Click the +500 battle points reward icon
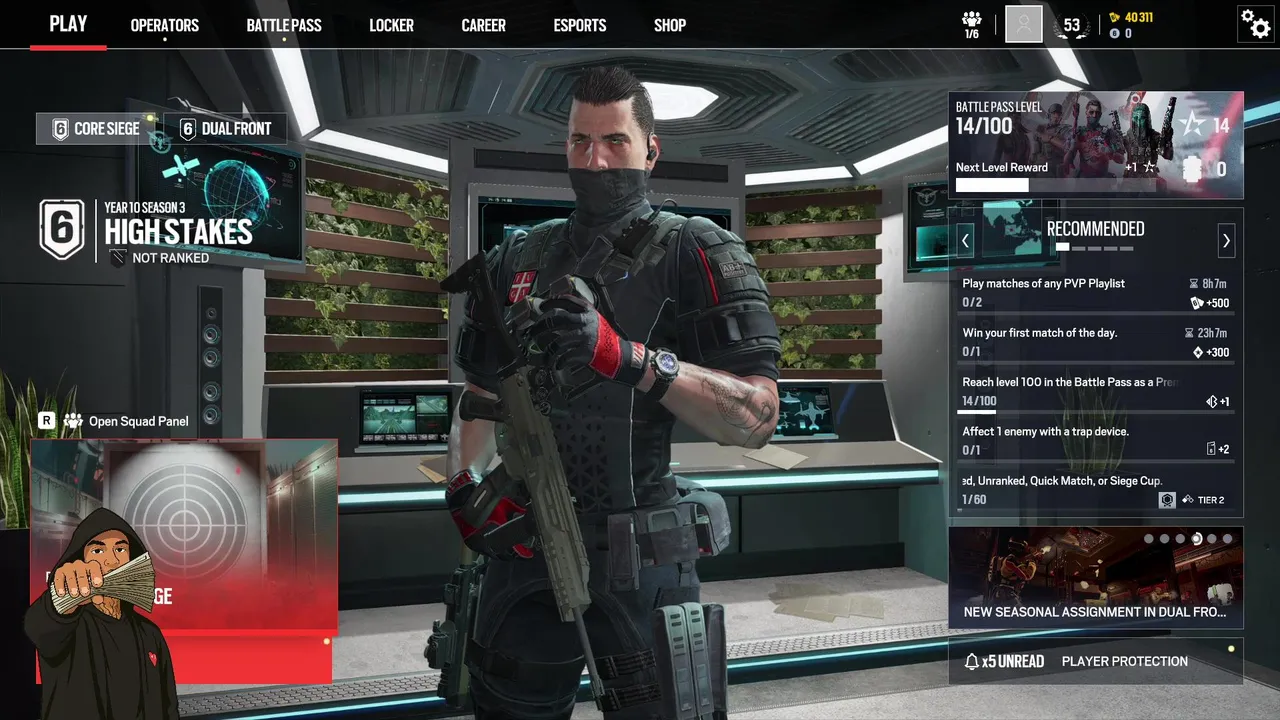 [1197, 303]
